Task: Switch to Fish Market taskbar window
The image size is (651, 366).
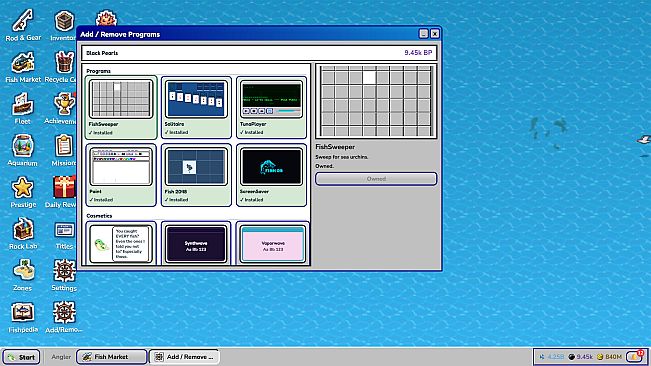Action: pos(112,357)
